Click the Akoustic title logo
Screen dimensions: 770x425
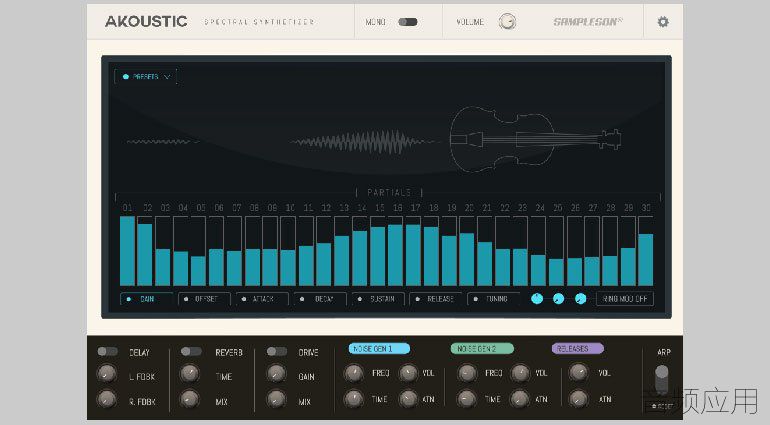pyautogui.click(x=146, y=22)
